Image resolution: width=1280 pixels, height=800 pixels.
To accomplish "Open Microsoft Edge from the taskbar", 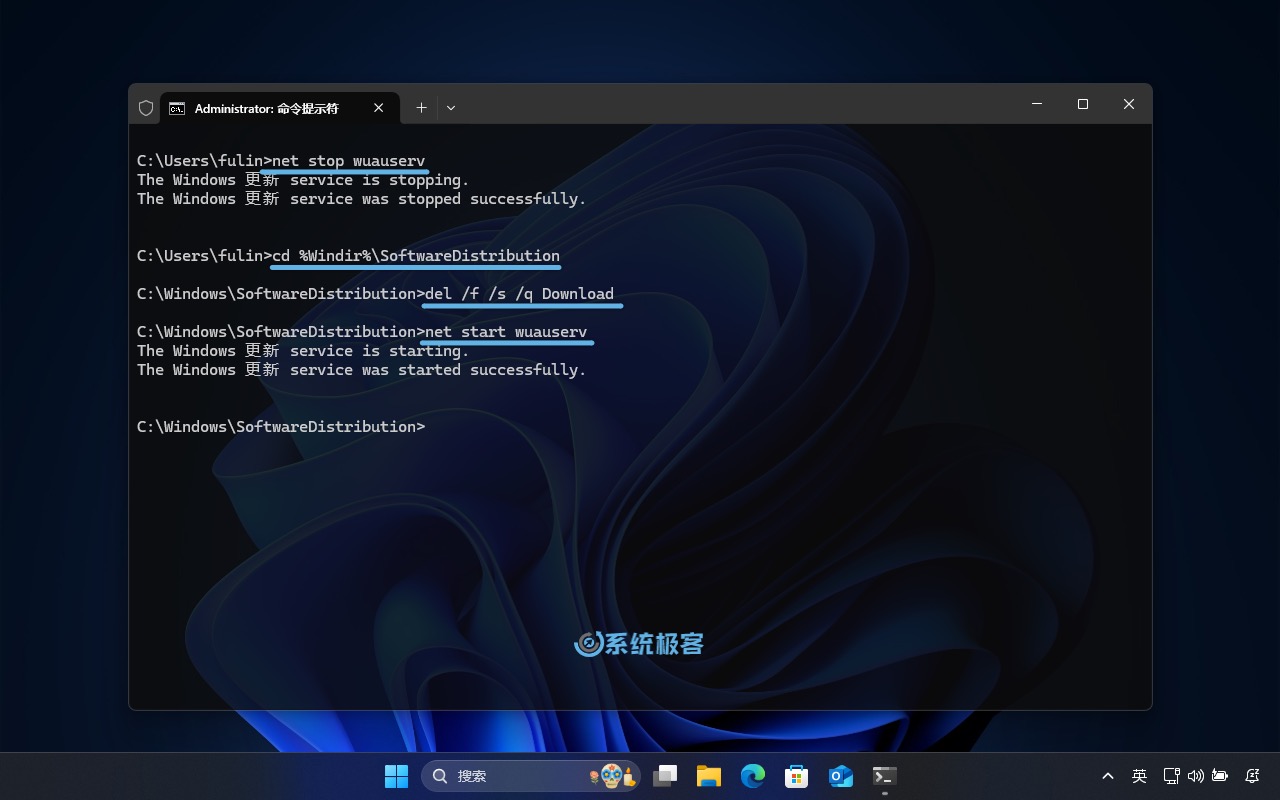I will [x=752, y=775].
